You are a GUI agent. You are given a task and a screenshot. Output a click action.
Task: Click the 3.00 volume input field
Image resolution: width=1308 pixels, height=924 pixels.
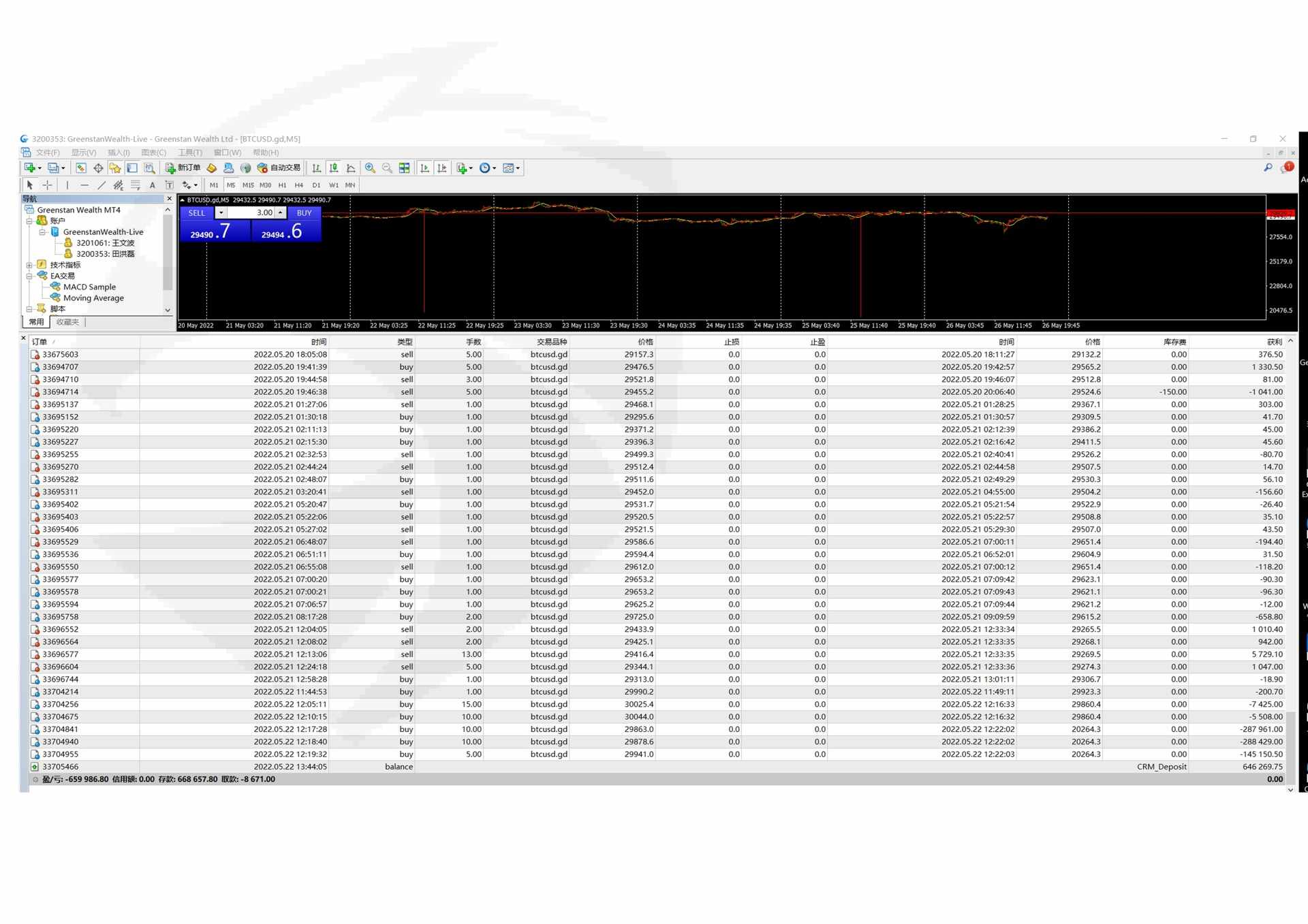click(251, 213)
